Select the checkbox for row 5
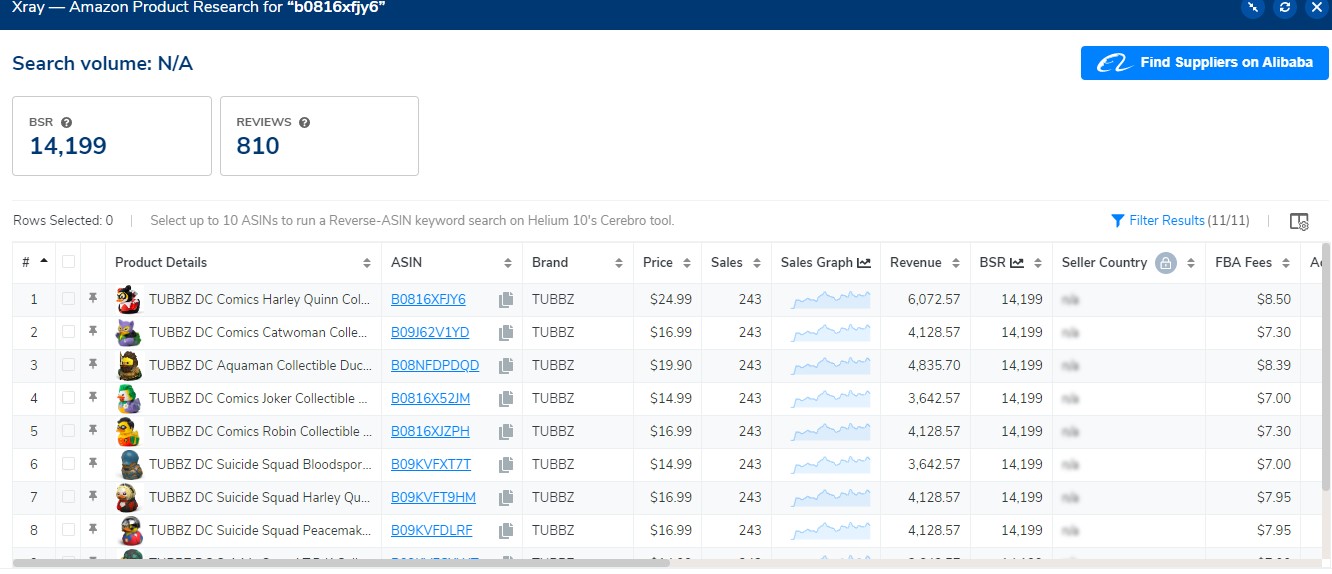Screen dimensions: 1332x574 tap(68, 431)
